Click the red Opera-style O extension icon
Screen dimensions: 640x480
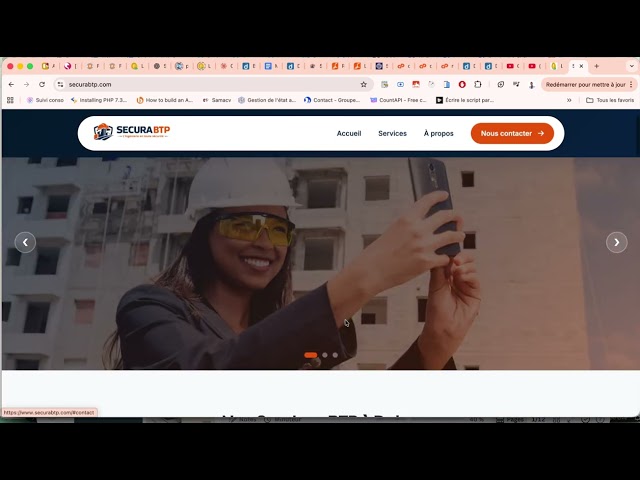click(x=462, y=84)
